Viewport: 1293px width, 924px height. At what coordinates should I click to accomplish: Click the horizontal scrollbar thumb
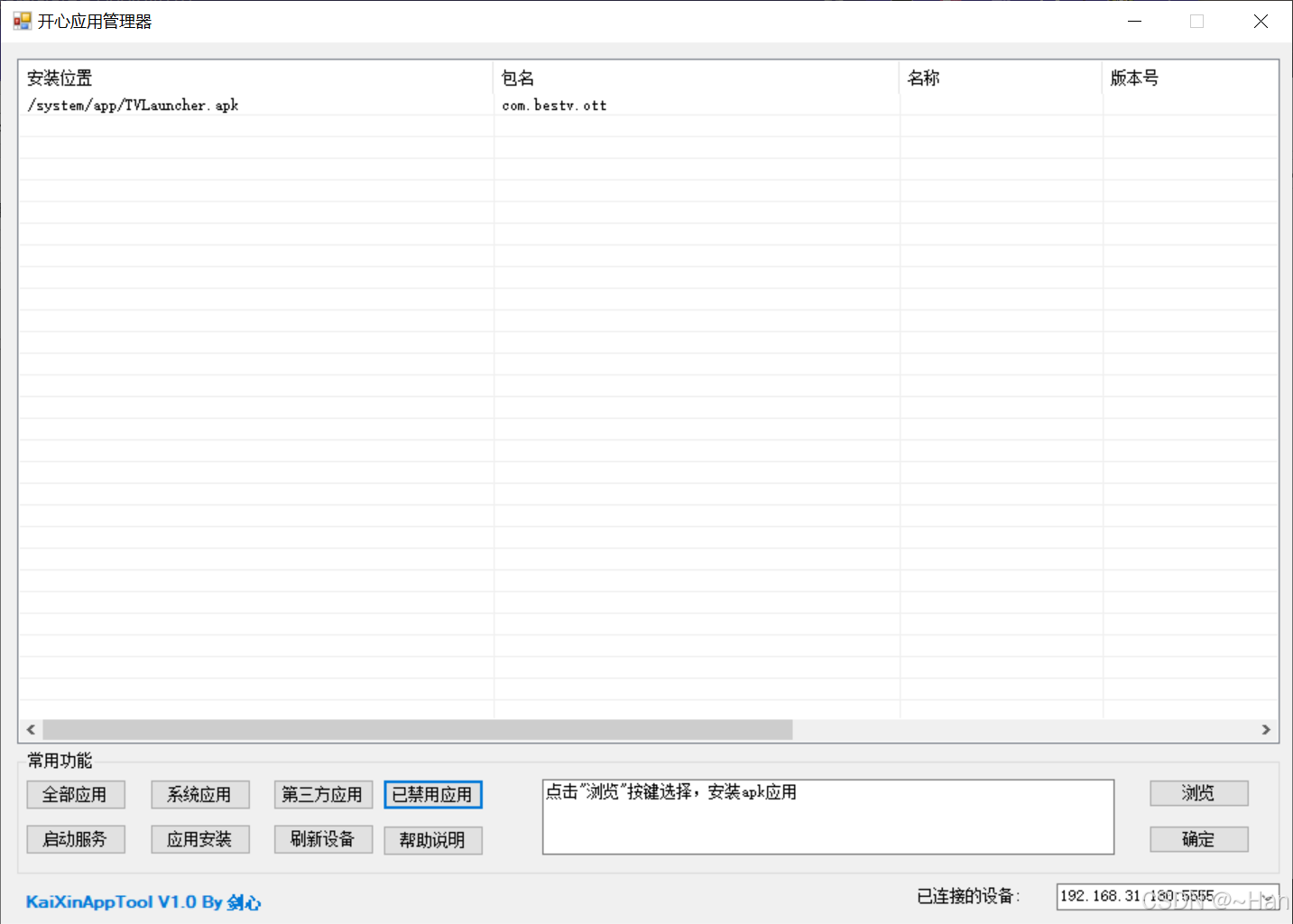coord(418,729)
